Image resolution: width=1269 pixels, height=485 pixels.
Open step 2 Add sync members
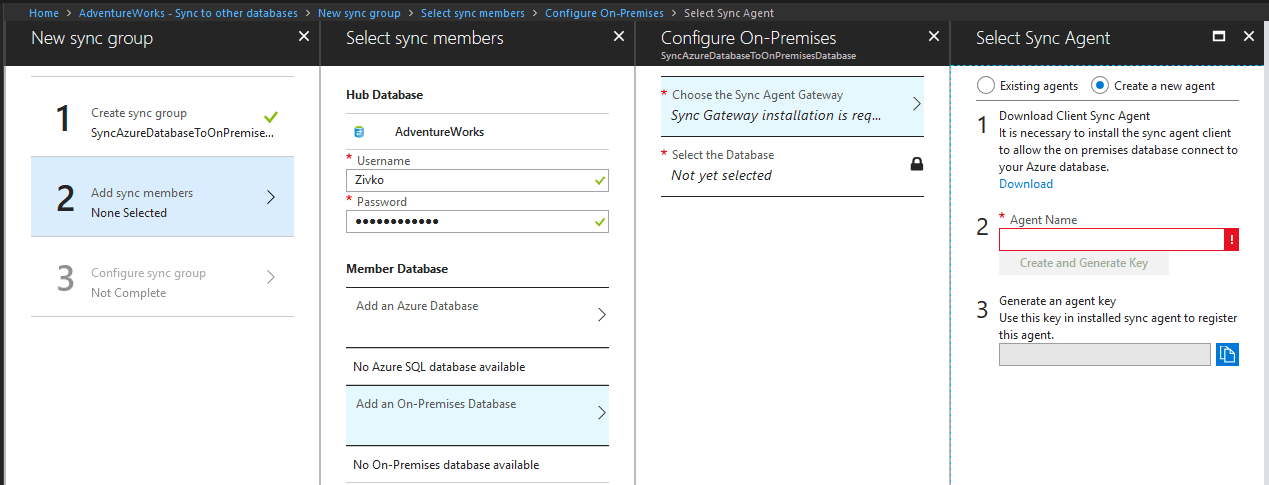pos(162,197)
